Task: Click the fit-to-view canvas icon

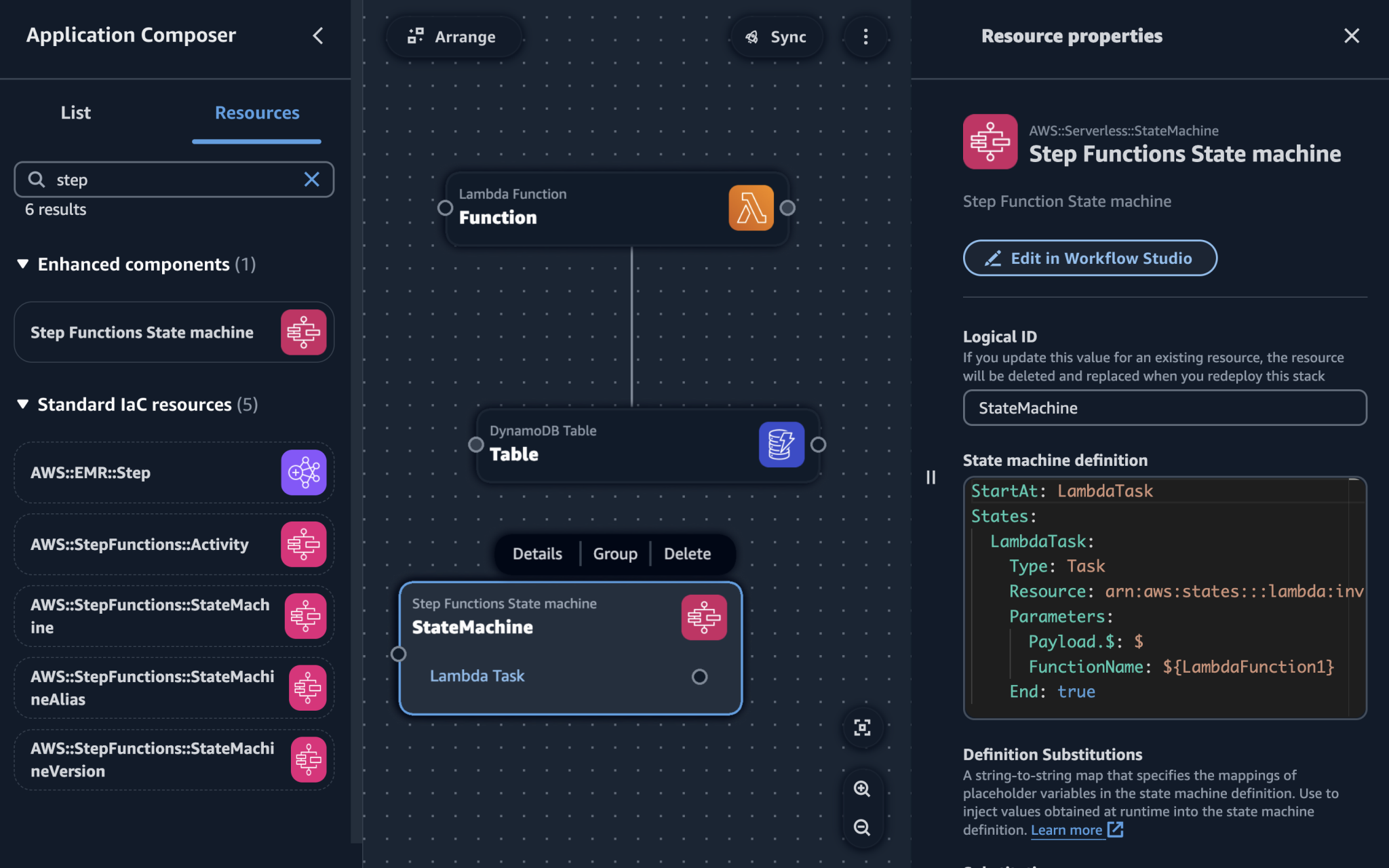Action: pyautogui.click(x=862, y=726)
